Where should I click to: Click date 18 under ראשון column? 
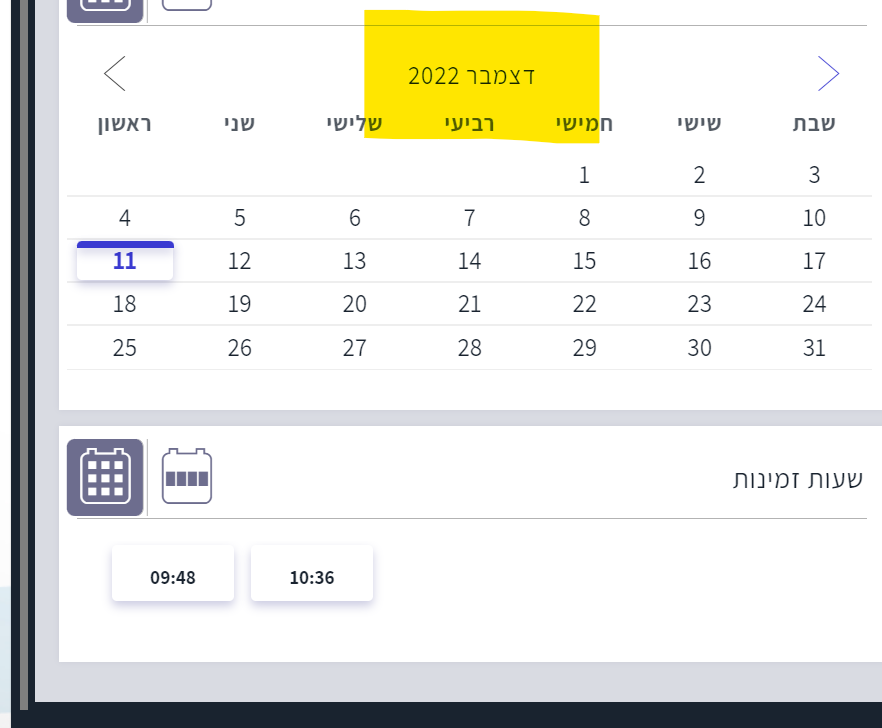(x=125, y=305)
